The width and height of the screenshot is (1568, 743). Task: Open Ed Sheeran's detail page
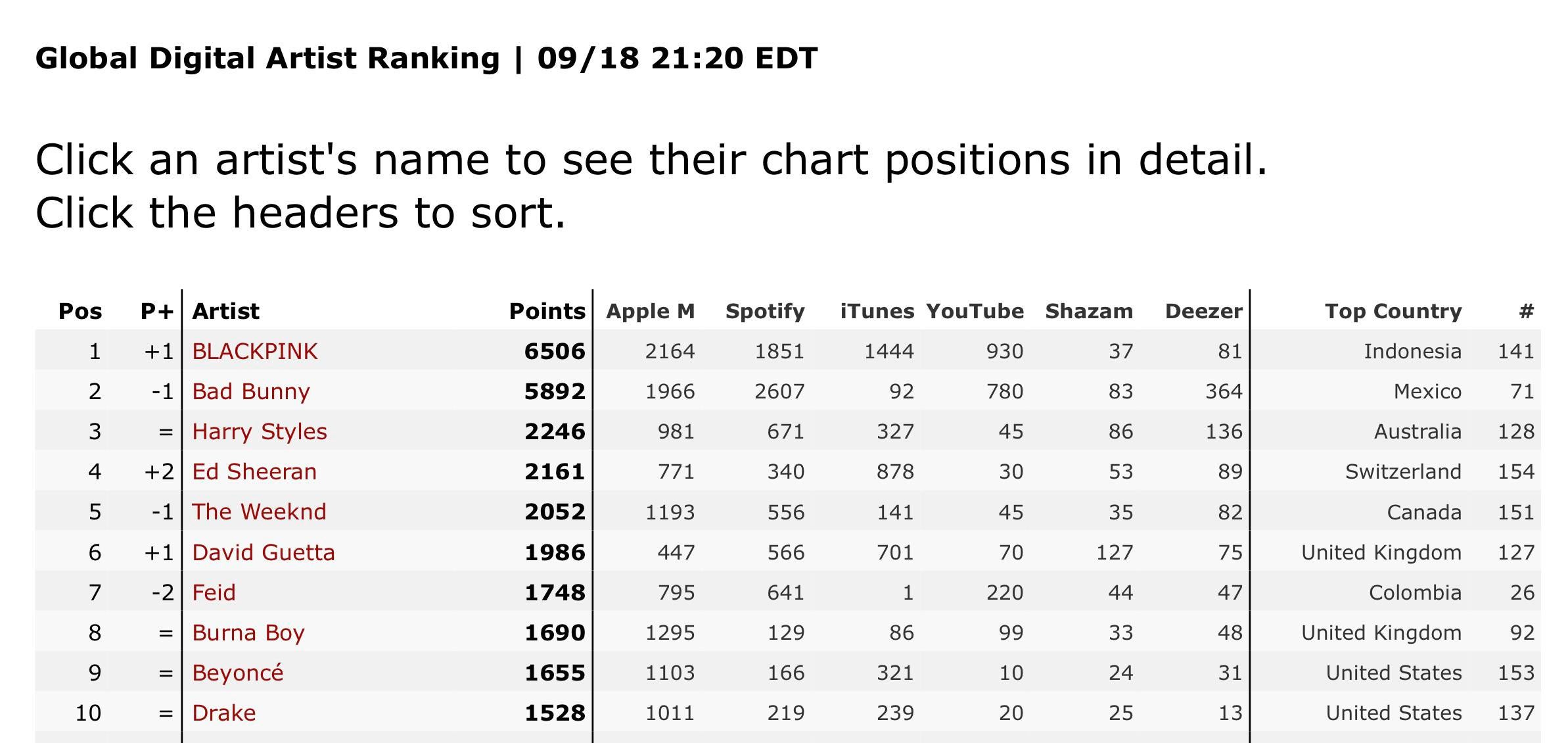(254, 471)
